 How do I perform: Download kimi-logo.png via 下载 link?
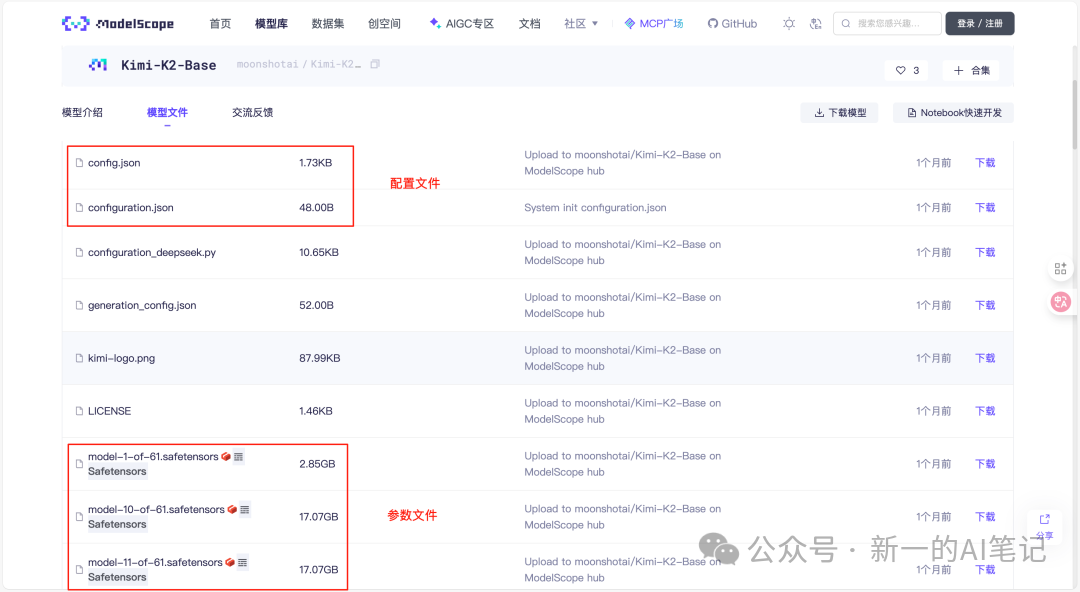coord(985,358)
